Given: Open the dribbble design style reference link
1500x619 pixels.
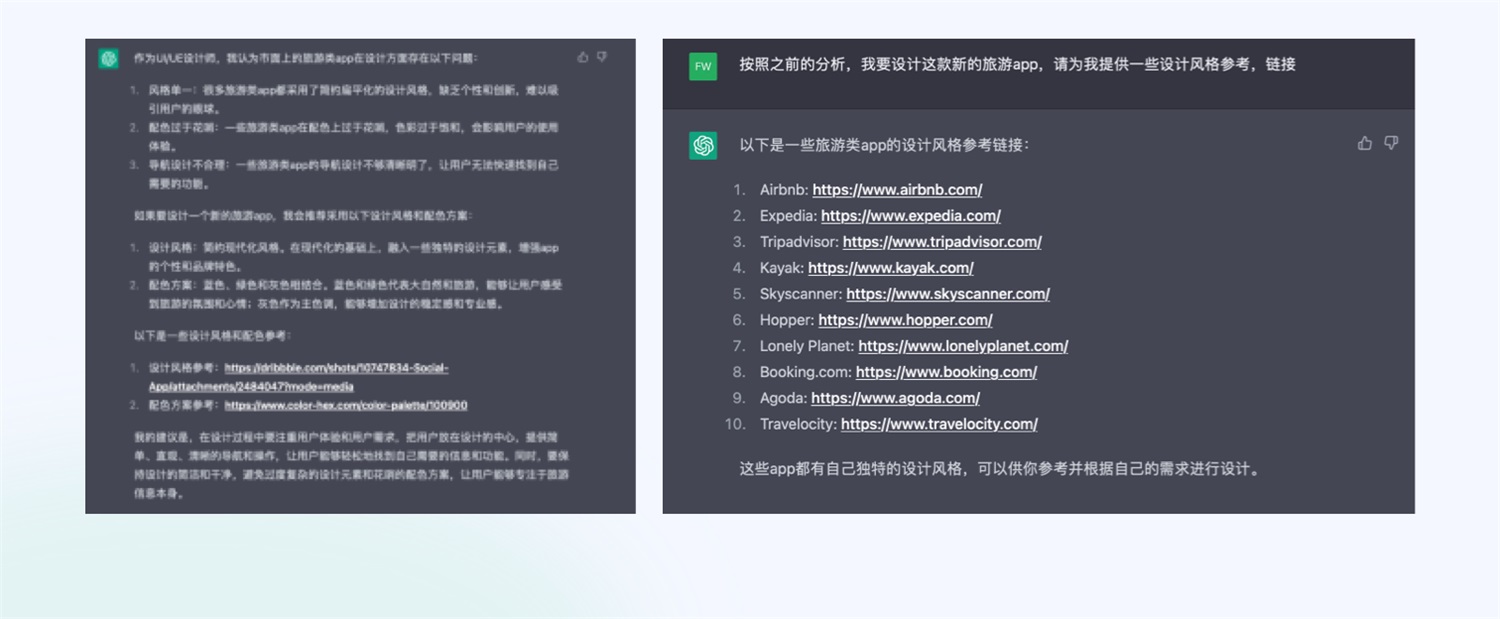Looking at the screenshot, I should coord(336,368).
